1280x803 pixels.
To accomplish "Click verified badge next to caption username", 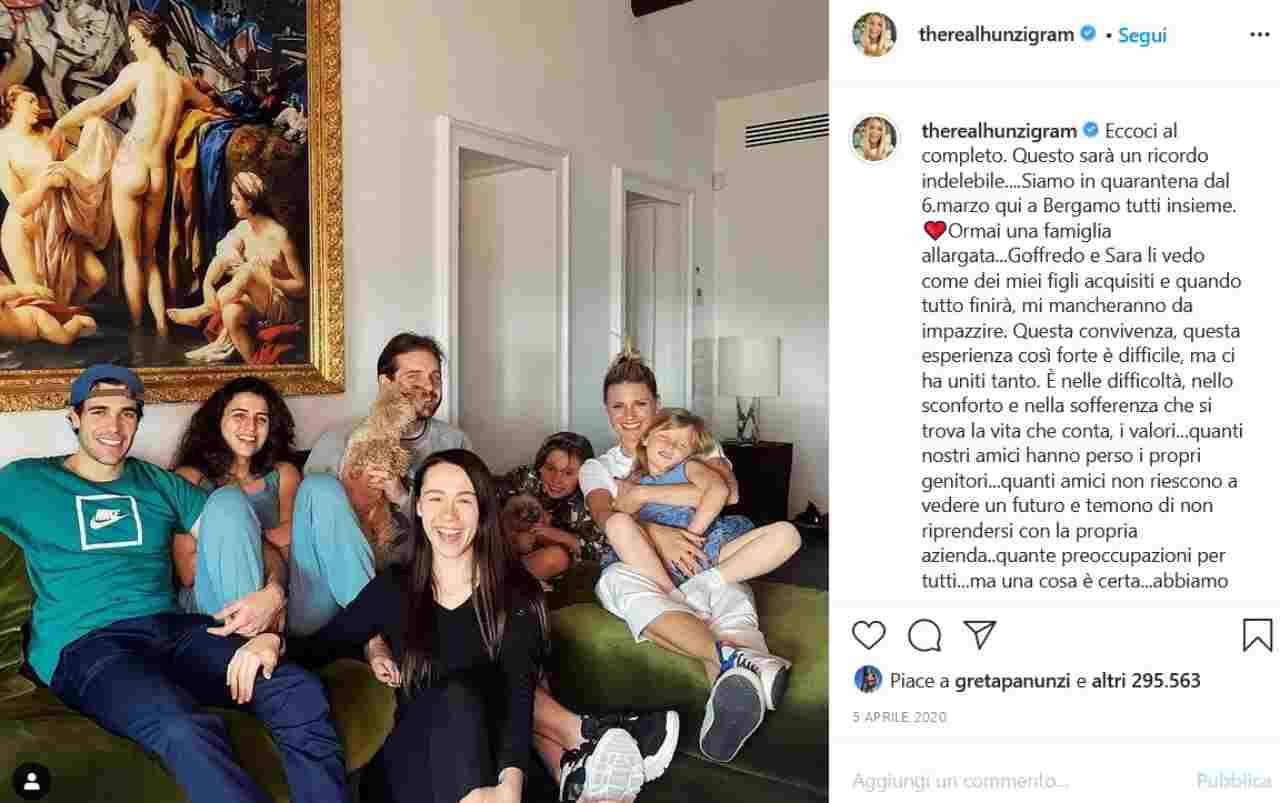I will (x=1091, y=131).
